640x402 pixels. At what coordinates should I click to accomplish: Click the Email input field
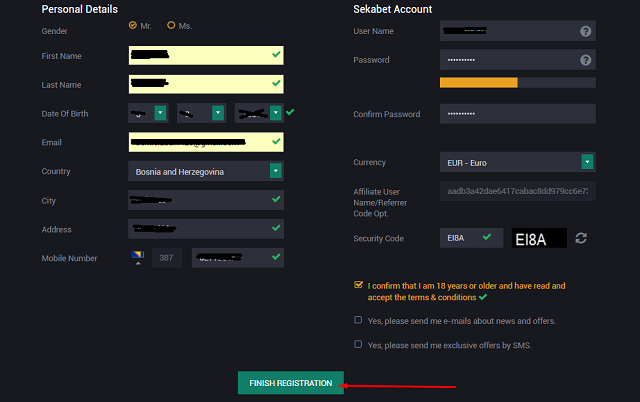[206, 142]
